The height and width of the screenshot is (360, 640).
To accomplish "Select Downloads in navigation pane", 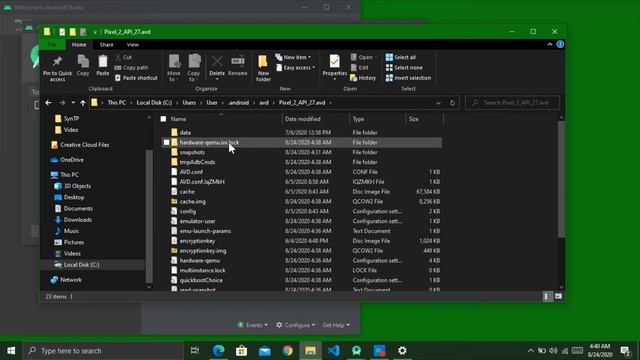I will coord(78,220).
